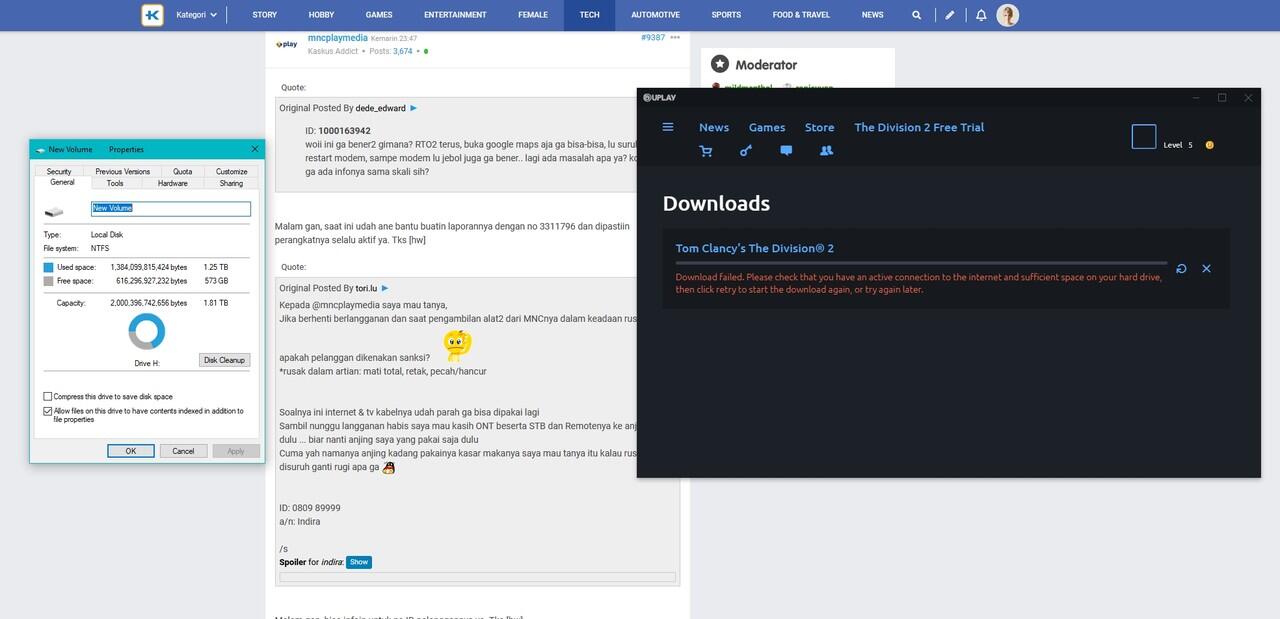This screenshot has width=1280, height=619.
Task: Click OK in the Properties dialog
Action: 131,451
